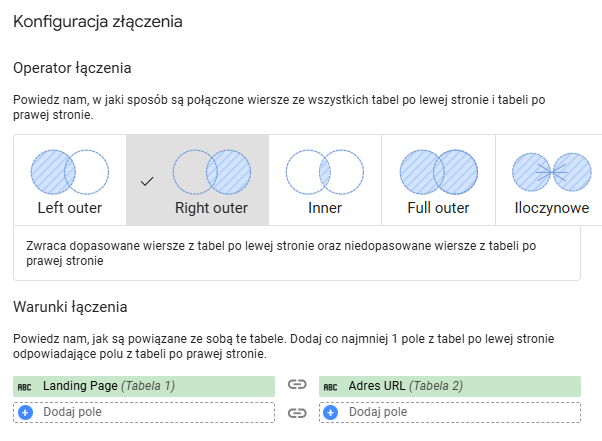Add a field with left "Dodaj pole" box
The height and width of the screenshot is (441, 602).
tap(144, 411)
